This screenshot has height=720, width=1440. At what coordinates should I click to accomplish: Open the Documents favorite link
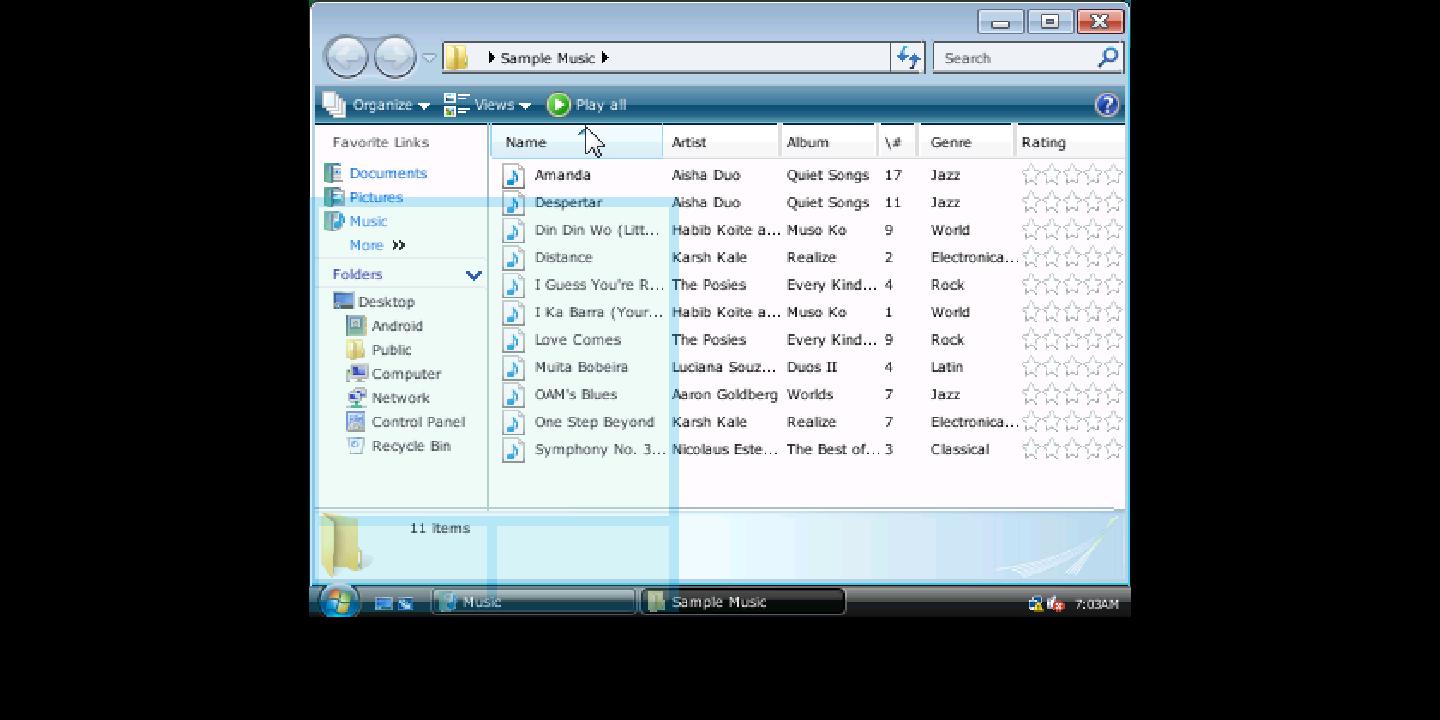387,173
